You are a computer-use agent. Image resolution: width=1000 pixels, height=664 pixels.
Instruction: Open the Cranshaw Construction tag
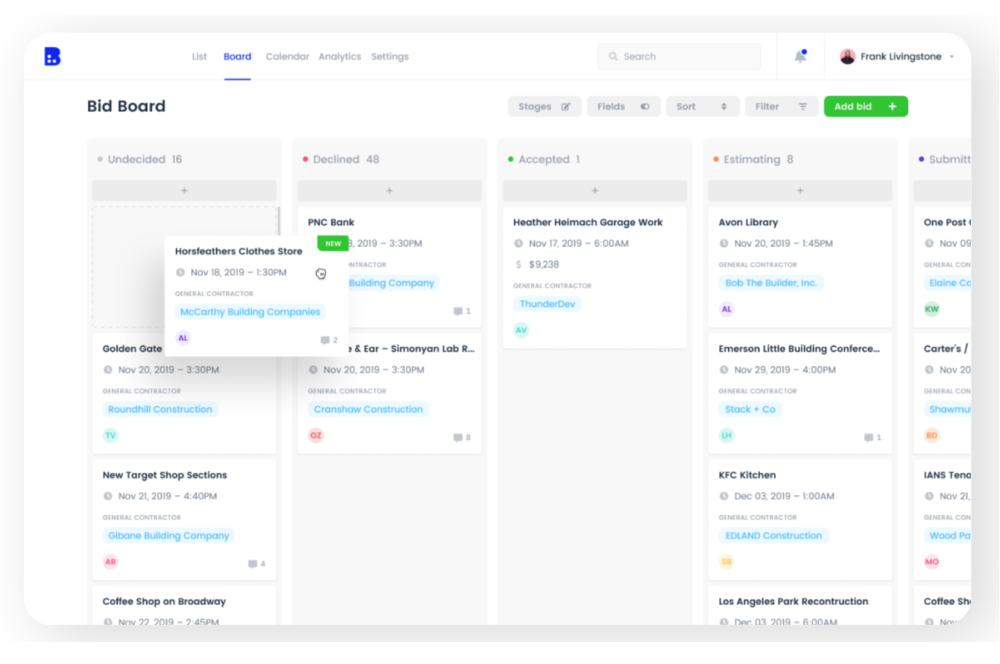[x=368, y=409]
